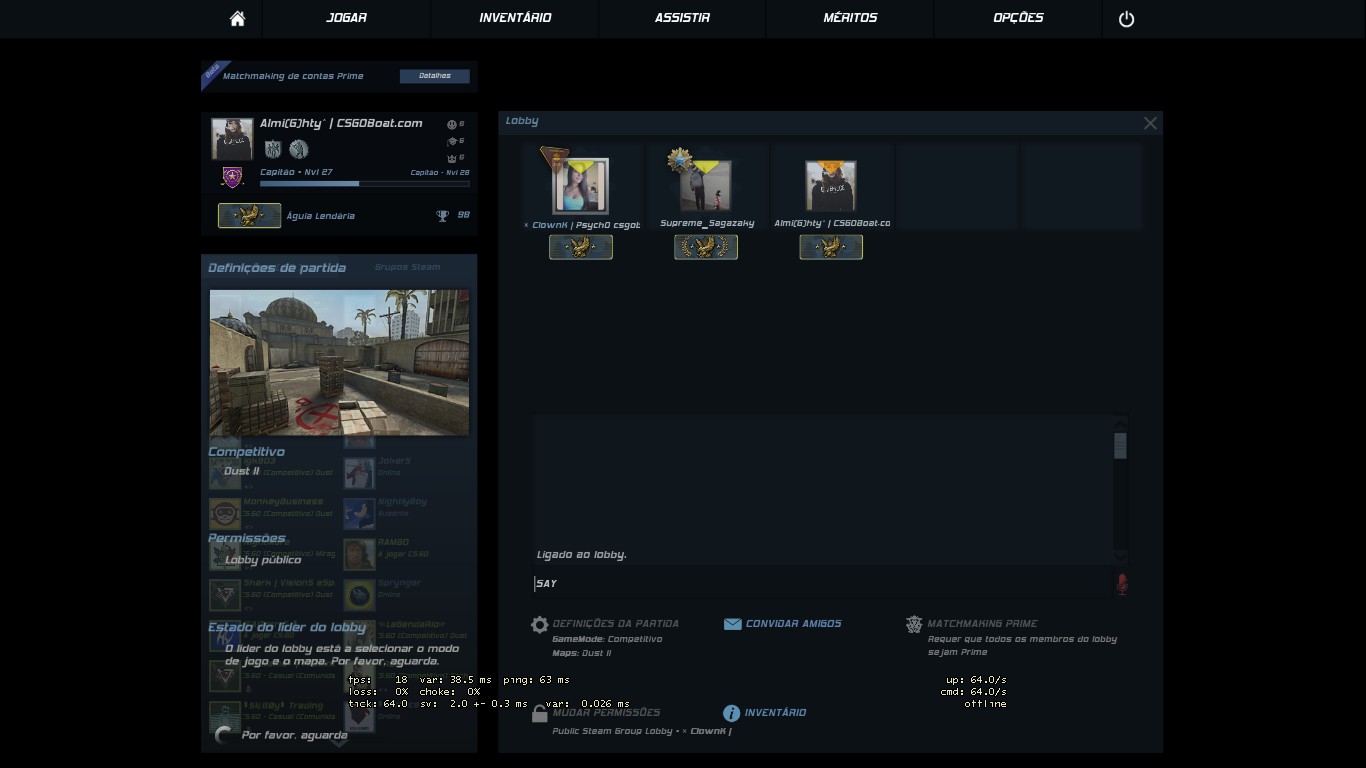The image size is (1366, 768).
Task: Click the rank badge under Almi(G)hty in lobby
Action: pyautogui.click(x=831, y=247)
